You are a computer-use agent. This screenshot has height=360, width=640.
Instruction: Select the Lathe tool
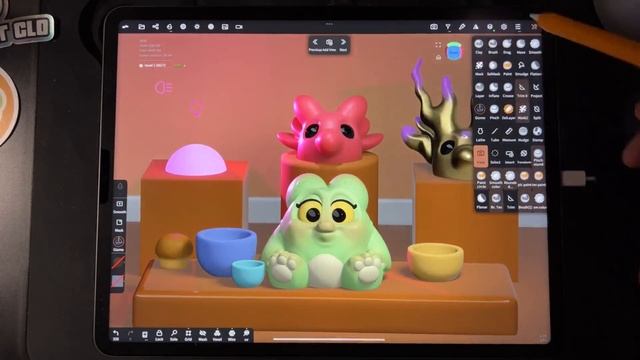(480, 133)
